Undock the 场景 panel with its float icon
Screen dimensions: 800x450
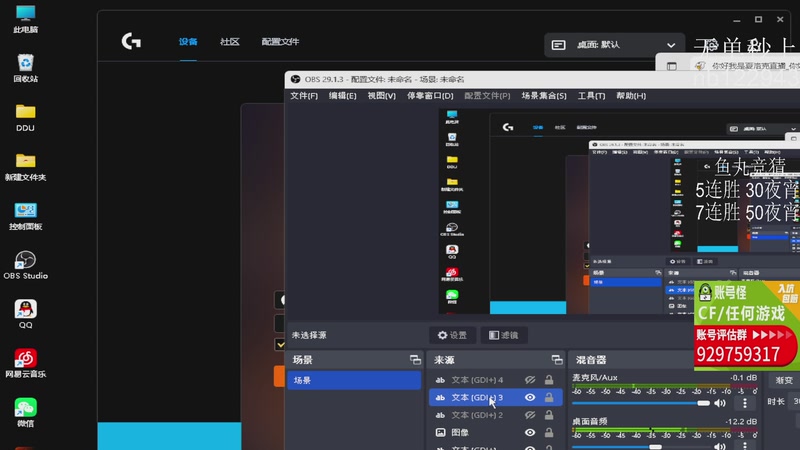click(415, 360)
